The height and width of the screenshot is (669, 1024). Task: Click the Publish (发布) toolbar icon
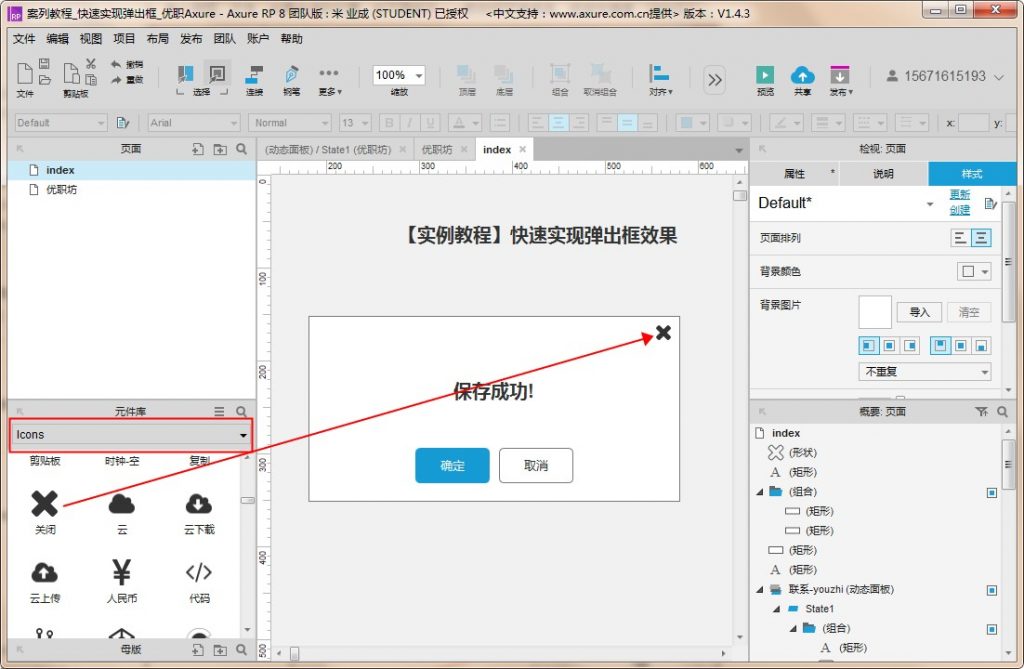840,76
